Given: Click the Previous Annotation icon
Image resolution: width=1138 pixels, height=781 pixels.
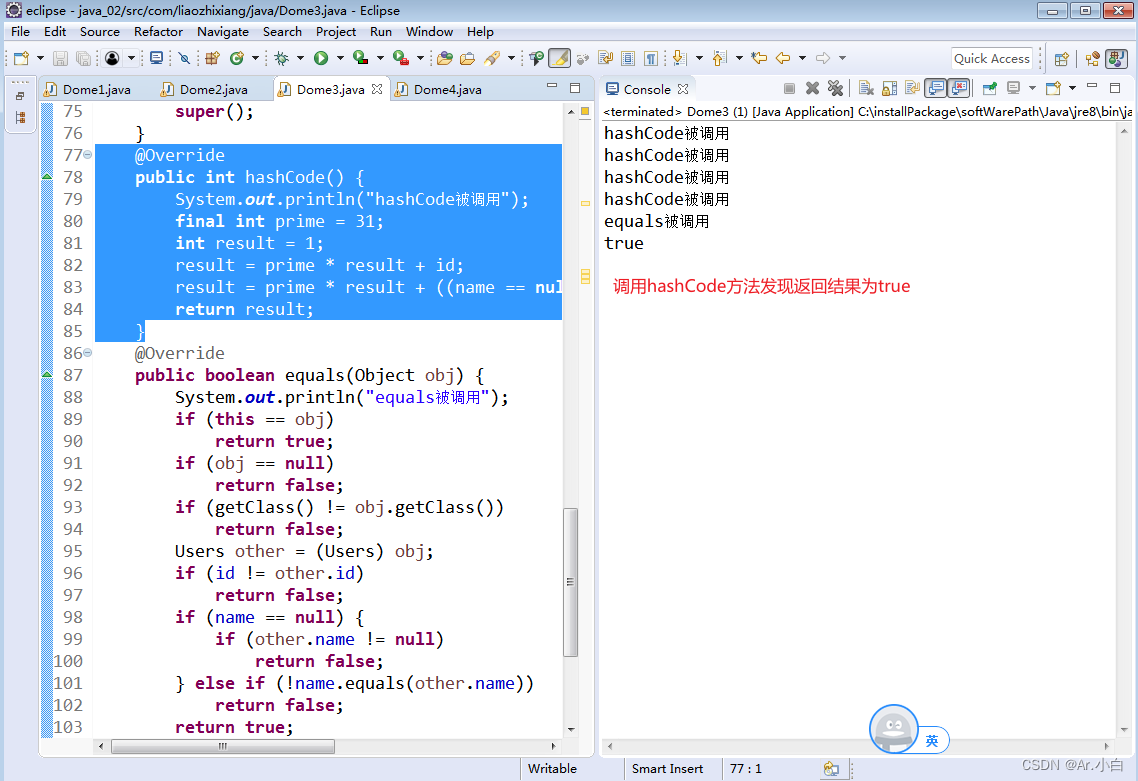Looking at the screenshot, I should [x=719, y=58].
